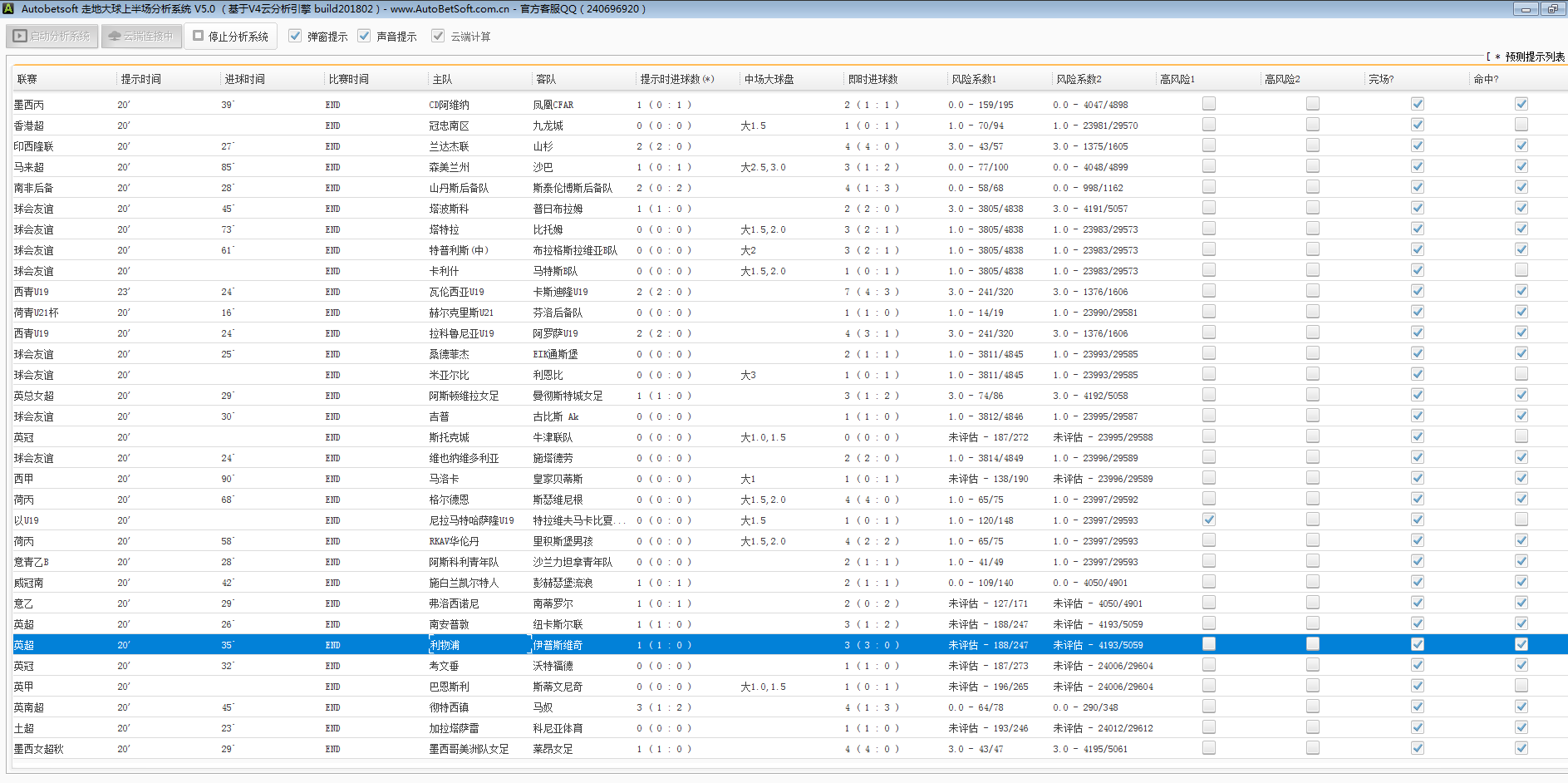Select the 南安普敦 vs 纽卡斯尔联 row

point(449,624)
